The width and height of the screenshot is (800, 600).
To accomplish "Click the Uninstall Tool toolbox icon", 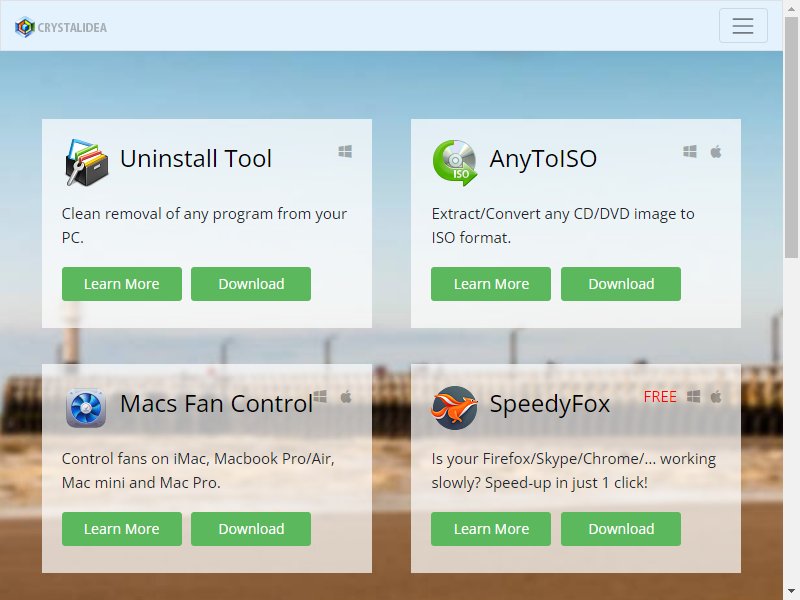I will pyautogui.click(x=87, y=162).
